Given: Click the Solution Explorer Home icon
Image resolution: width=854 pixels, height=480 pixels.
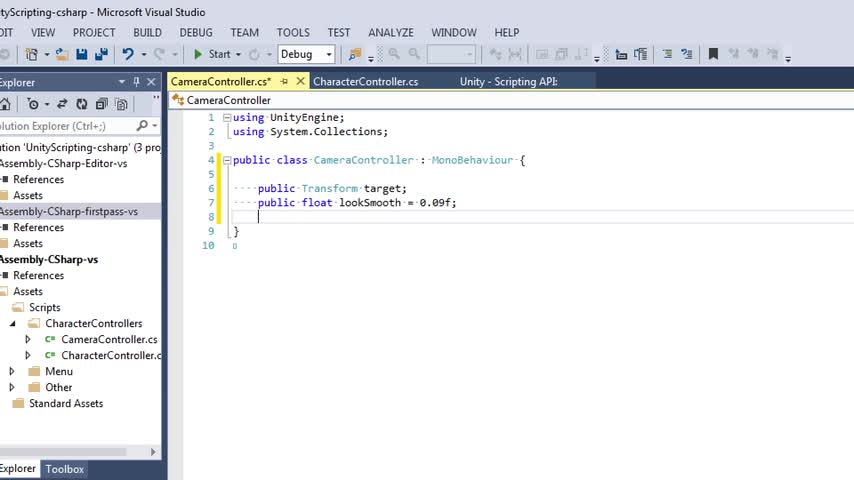Looking at the screenshot, I should point(5,104).
